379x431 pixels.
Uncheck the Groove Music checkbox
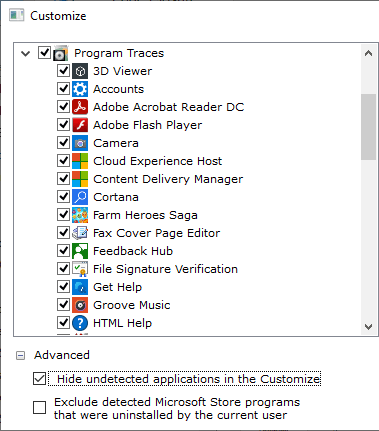63,305
